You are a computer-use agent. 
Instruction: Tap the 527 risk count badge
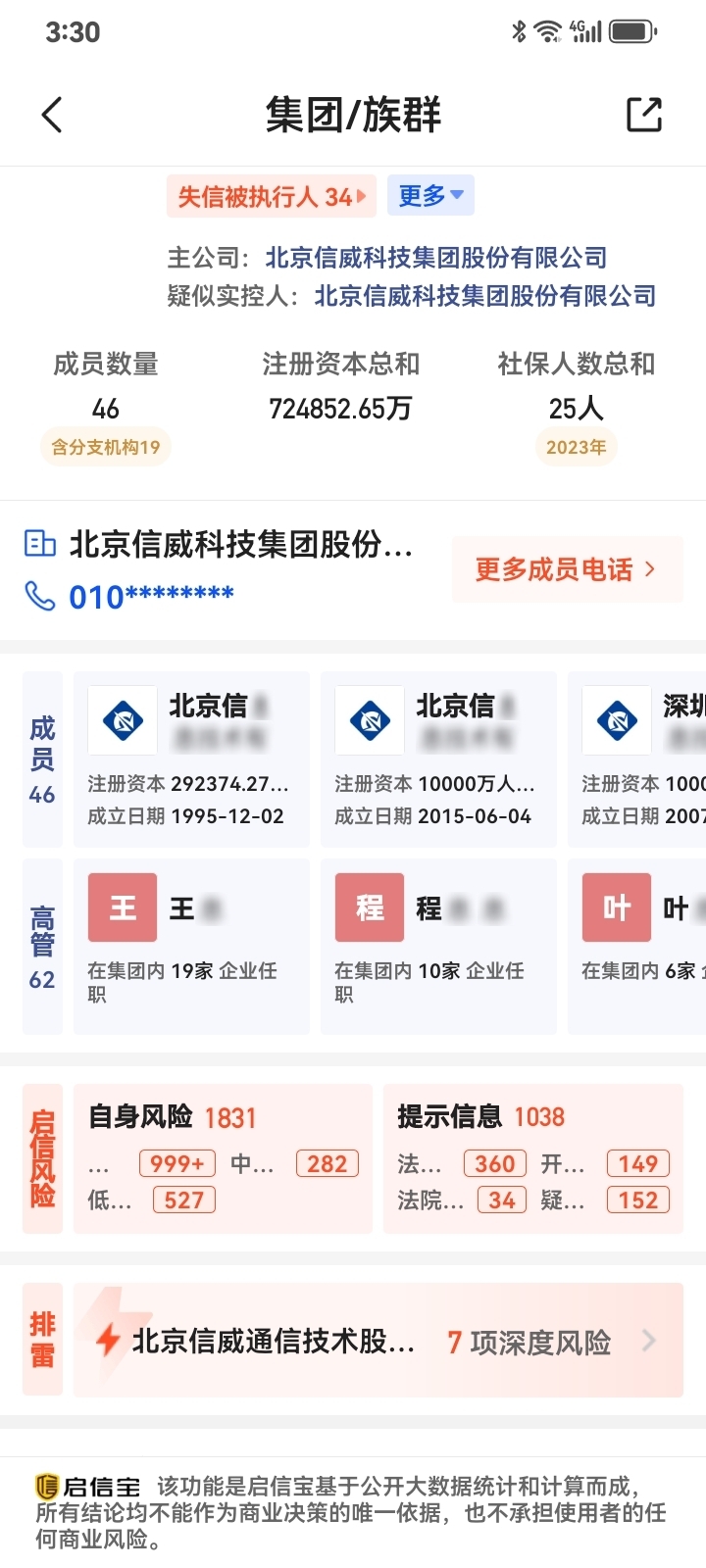(183, 1200)
